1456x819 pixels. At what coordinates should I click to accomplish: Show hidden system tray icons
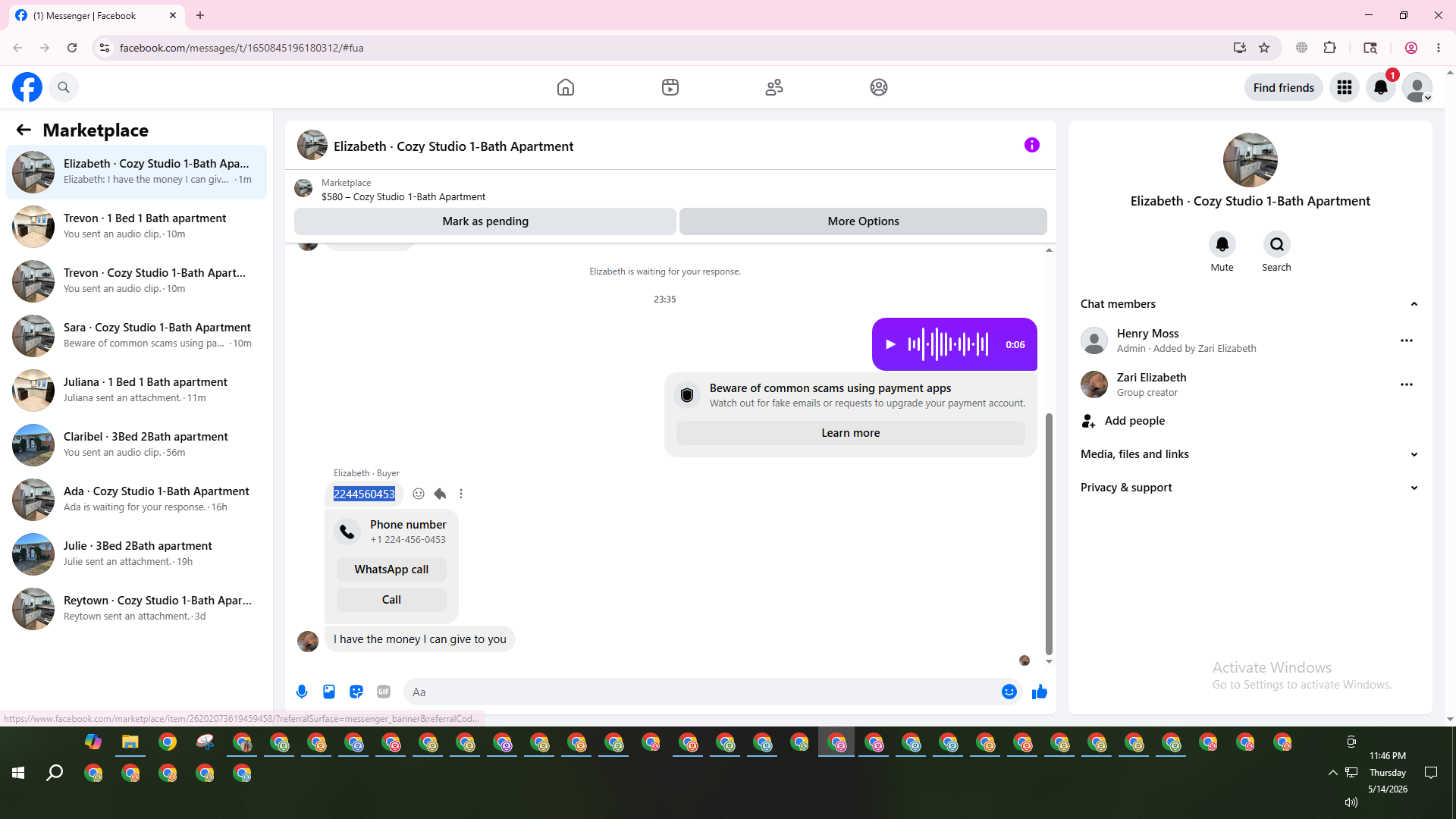(1332, 773)
